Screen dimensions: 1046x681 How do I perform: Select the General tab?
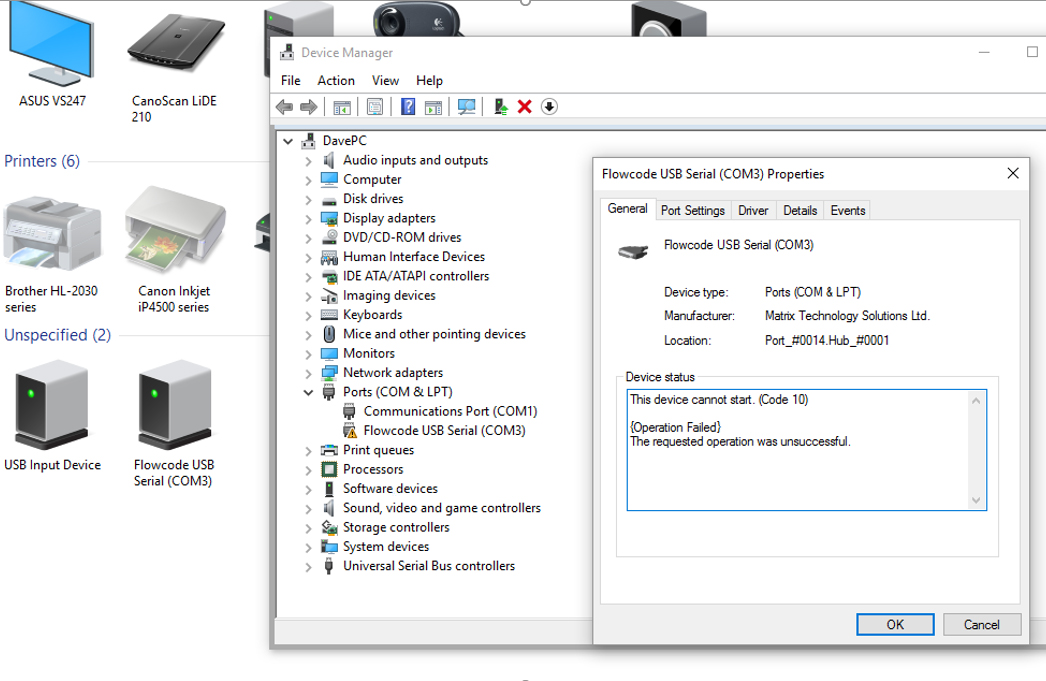(628, 209)
